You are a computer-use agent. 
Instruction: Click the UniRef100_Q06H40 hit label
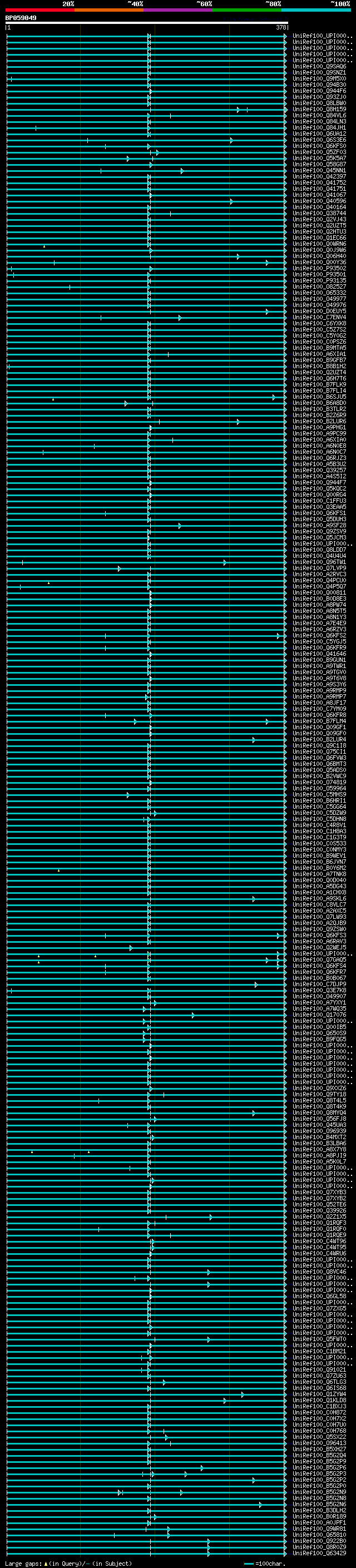319,256
